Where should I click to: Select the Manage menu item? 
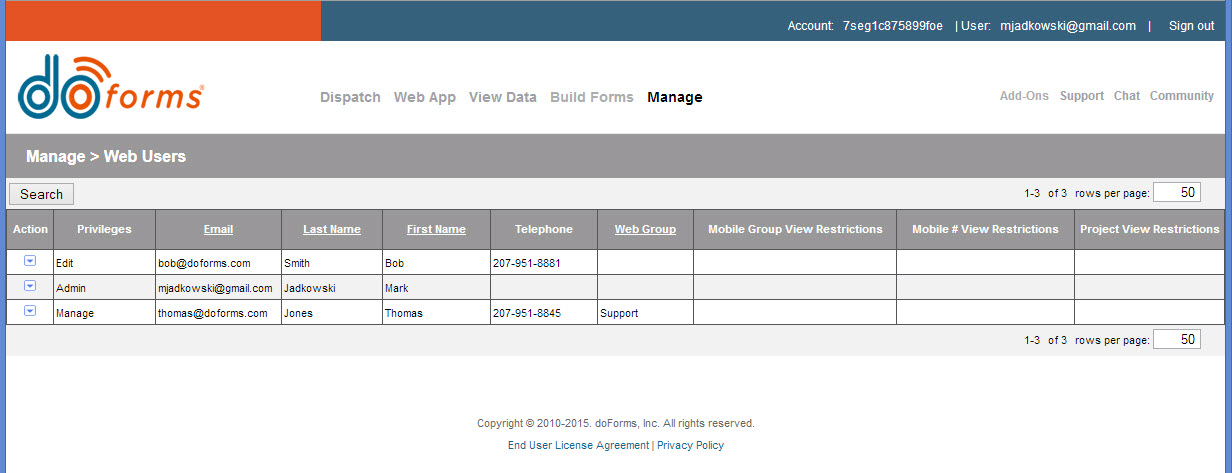pyautogui.click(x=675, y=97)
